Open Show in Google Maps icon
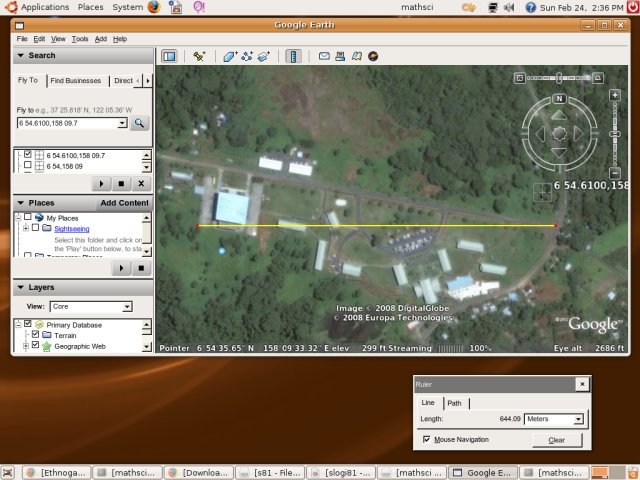Viewport: 640px width, 480px height. click(357, 56)
